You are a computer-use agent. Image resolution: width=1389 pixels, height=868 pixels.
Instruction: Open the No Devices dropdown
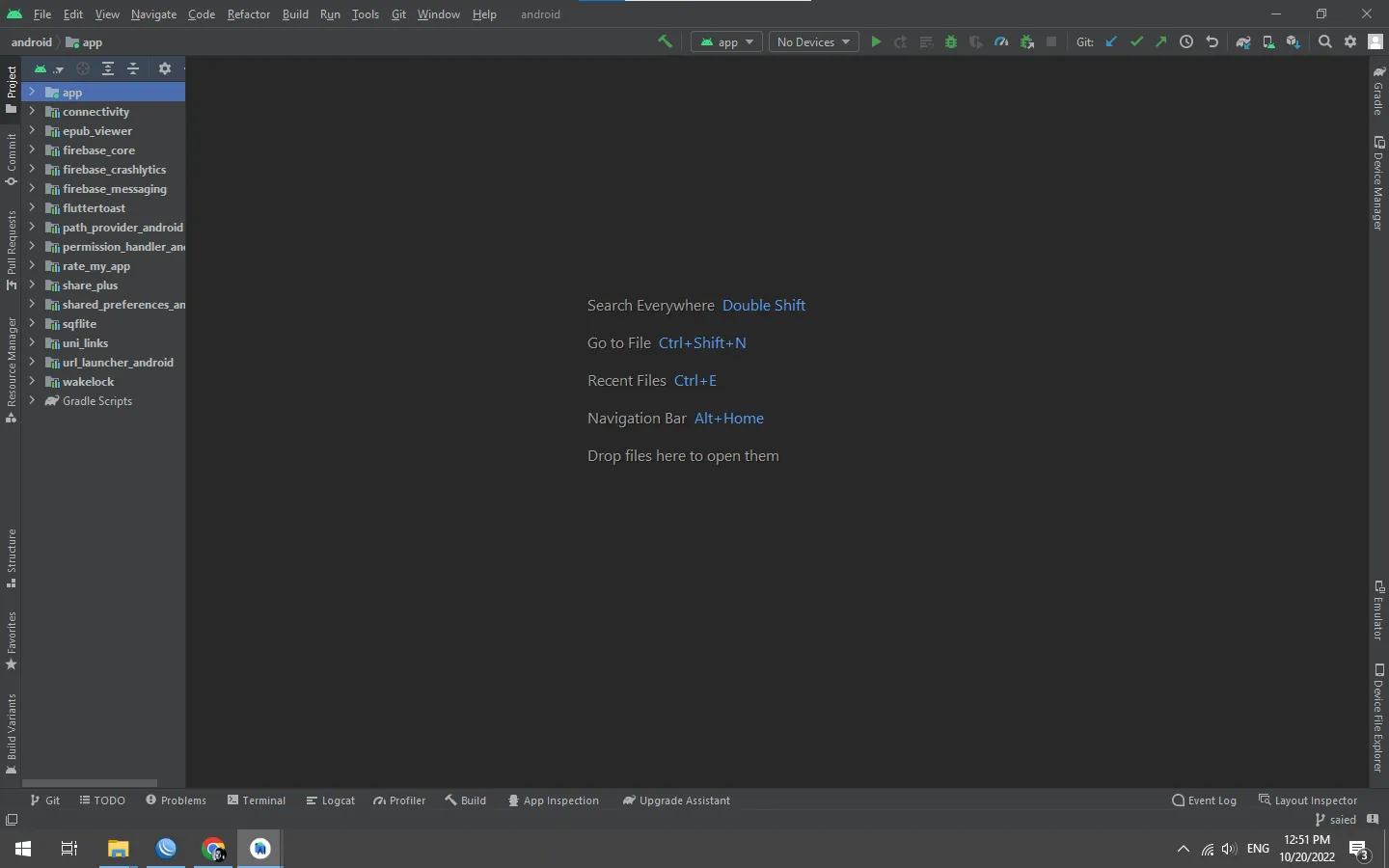click(x=814, y=41)
